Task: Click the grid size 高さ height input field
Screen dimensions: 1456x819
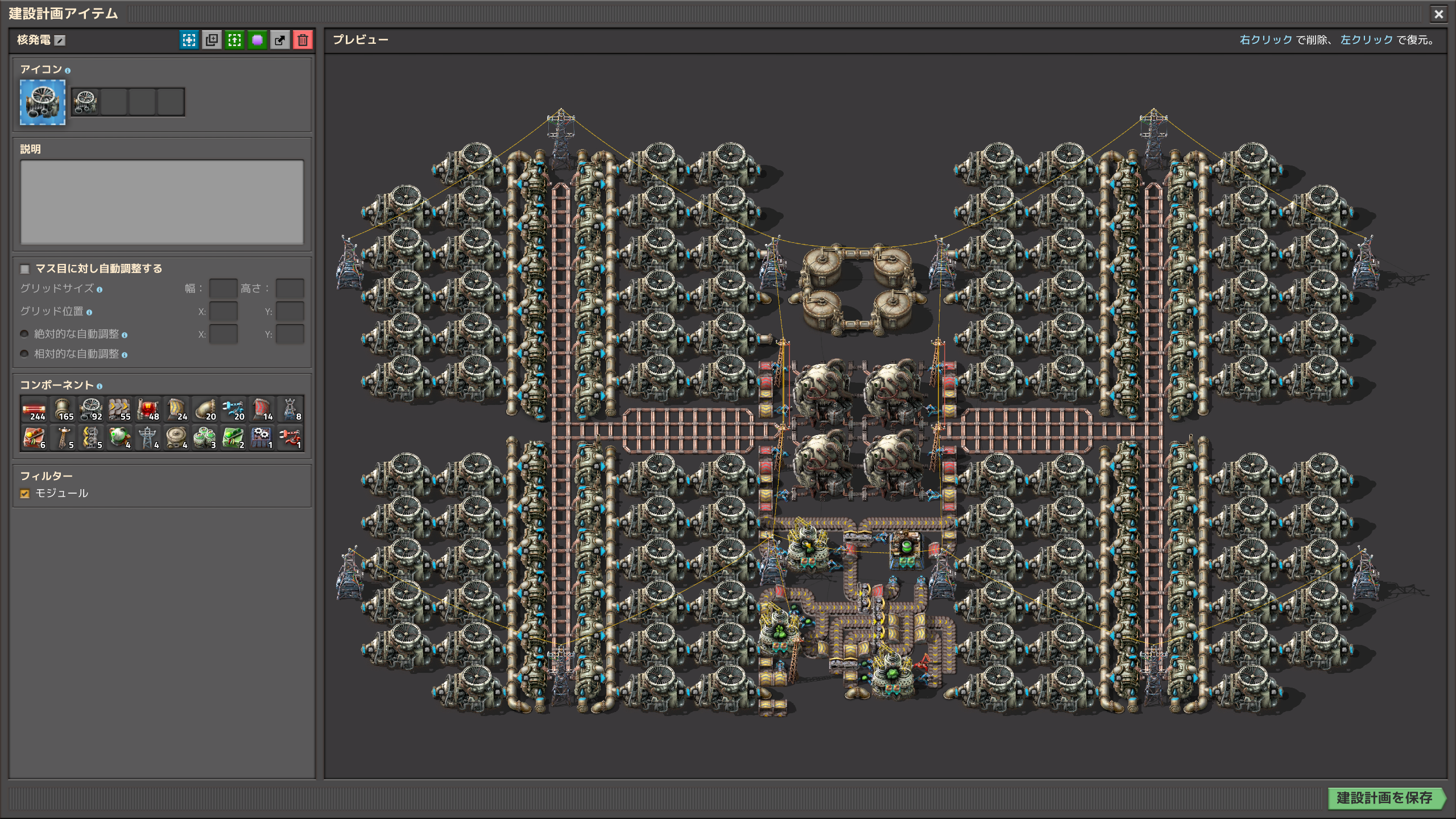Action: click(x=289, y=288)
